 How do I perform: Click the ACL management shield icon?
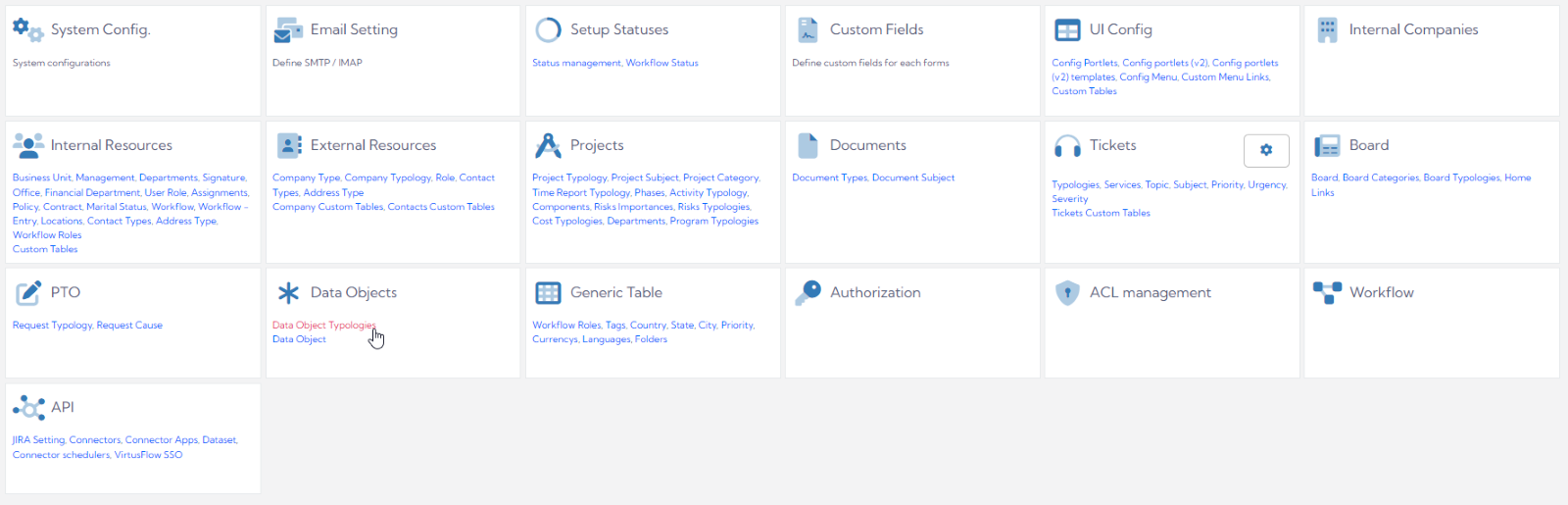[x=1067, y=292]
